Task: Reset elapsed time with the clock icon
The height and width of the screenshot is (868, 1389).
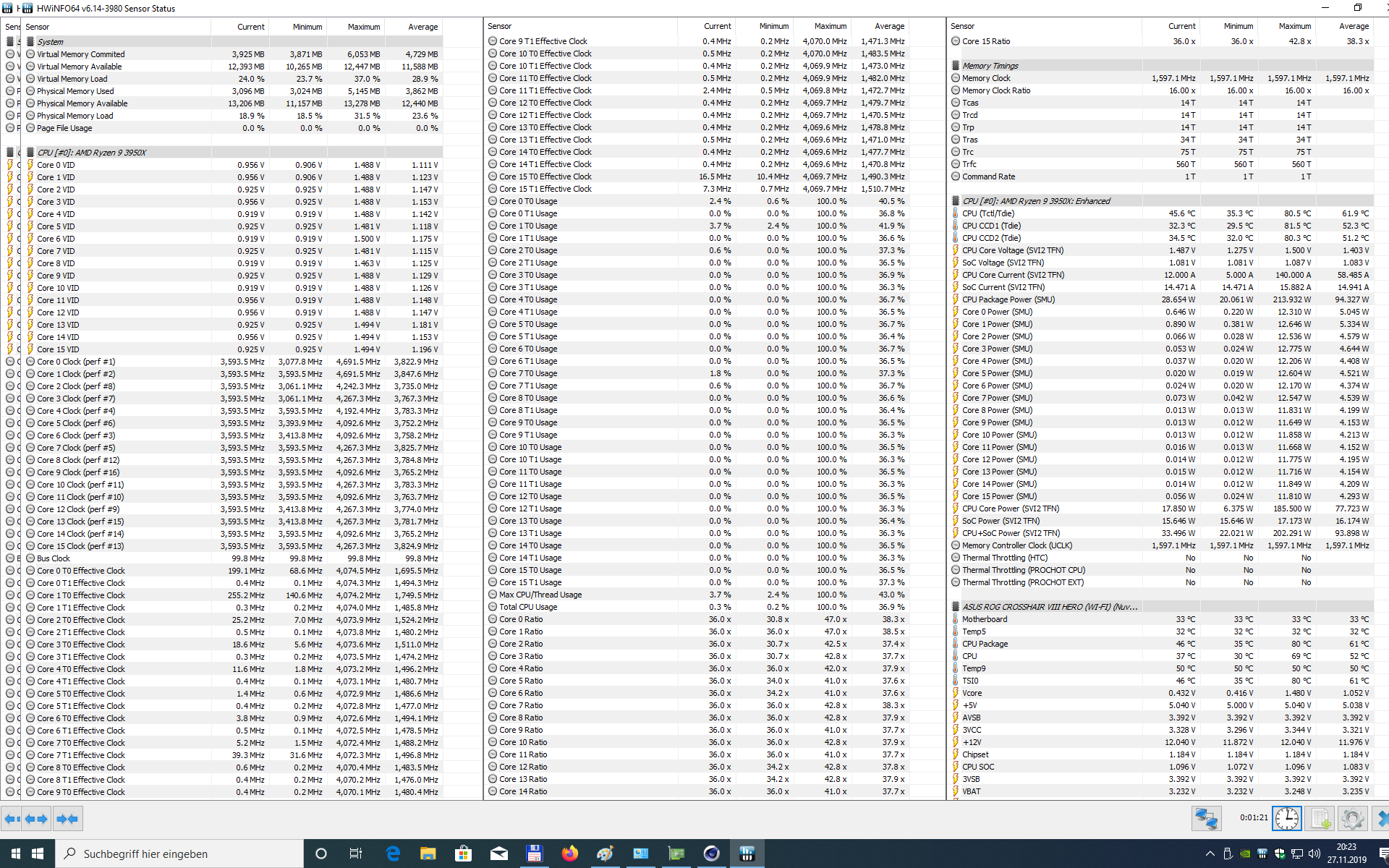Action: coord(1286,819)
